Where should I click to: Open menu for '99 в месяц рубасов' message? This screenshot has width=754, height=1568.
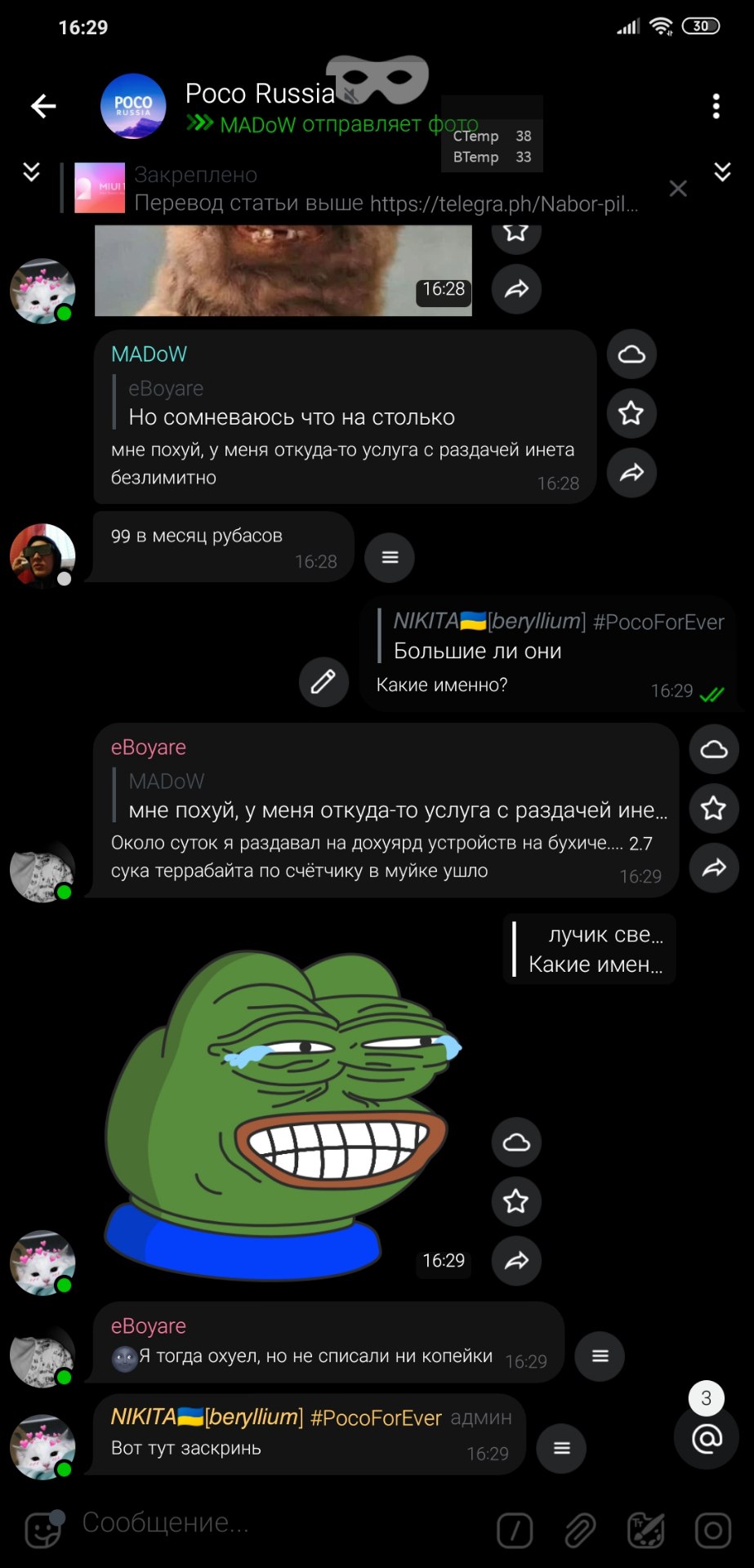pos(390,558)
